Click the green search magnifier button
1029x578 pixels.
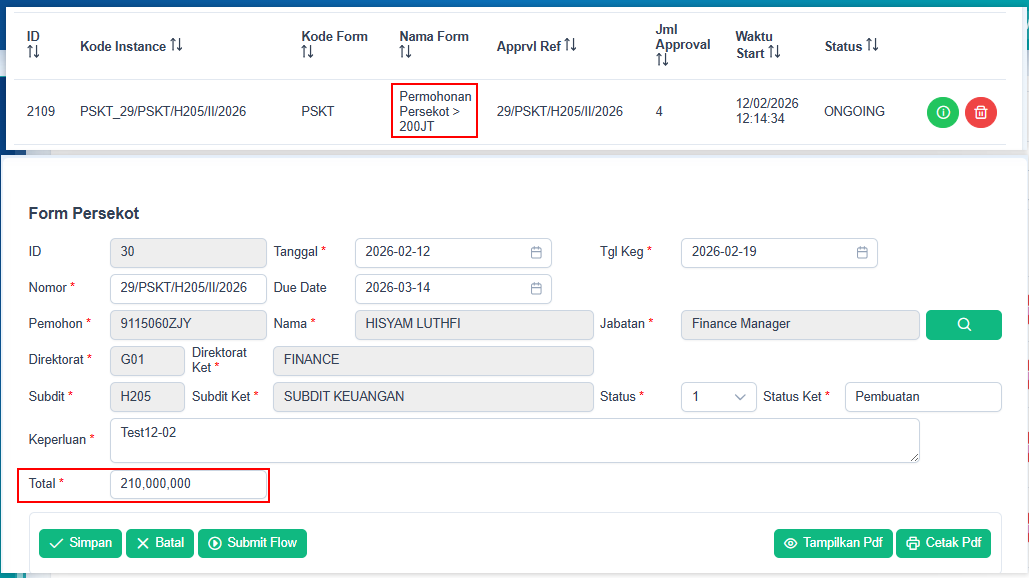tap(963, 325)
